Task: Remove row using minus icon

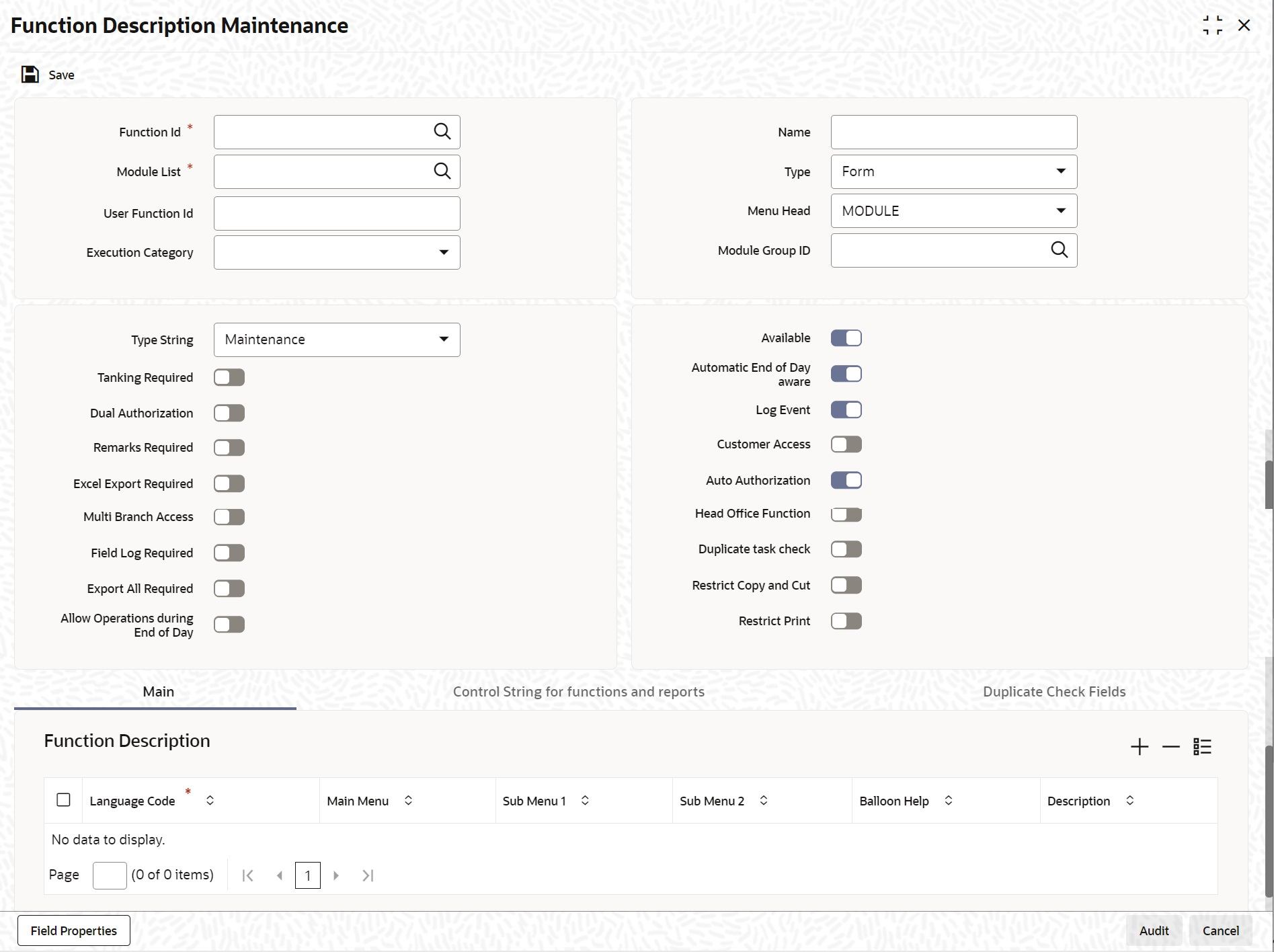Action: point(1170,747)
